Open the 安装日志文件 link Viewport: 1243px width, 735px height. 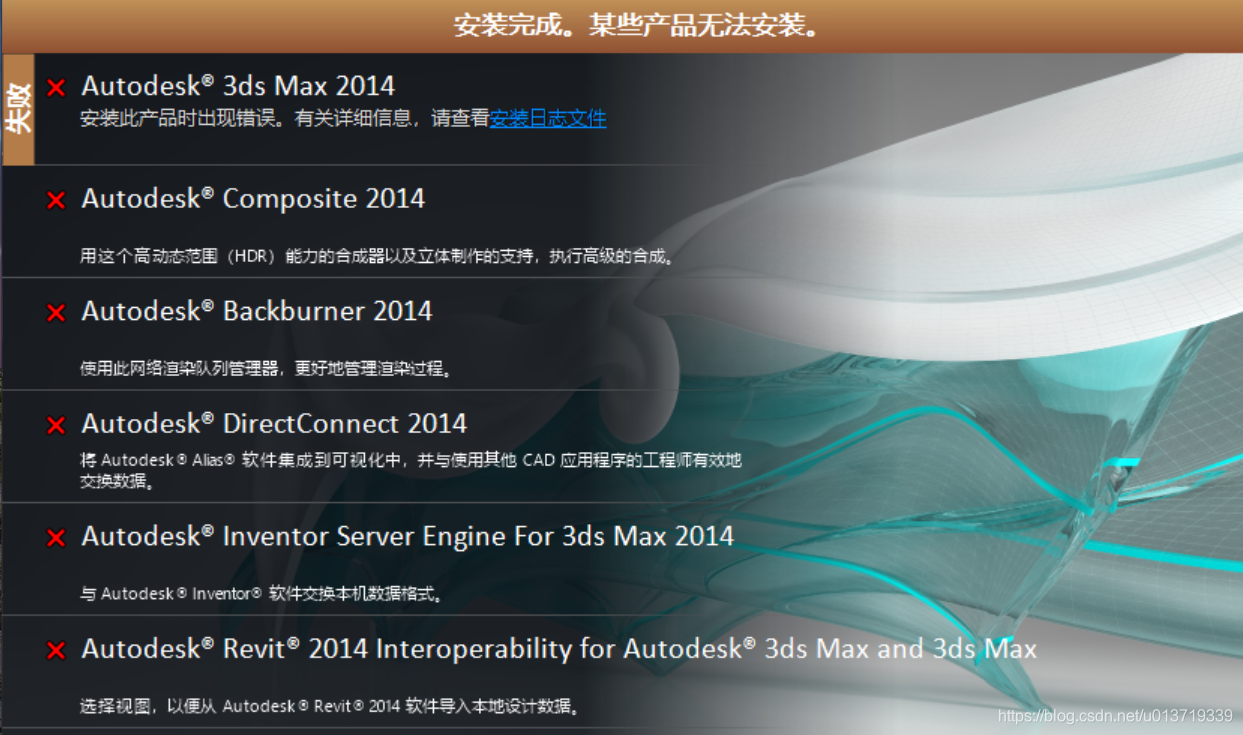coord(548,118)
